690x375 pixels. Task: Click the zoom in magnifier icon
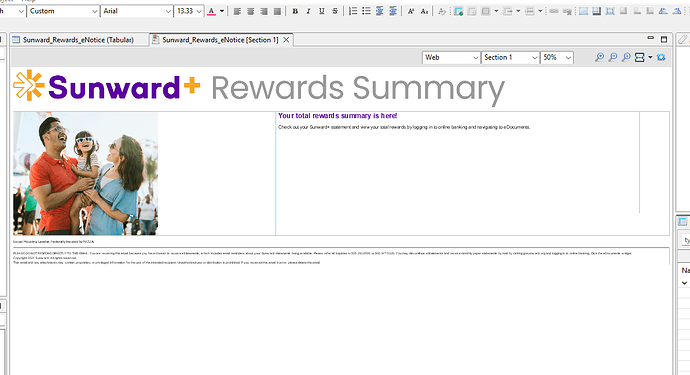(x=599, y=57)
